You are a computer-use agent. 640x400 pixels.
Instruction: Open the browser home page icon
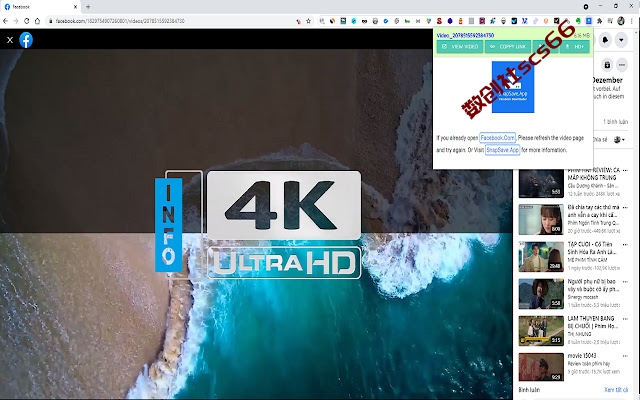pos(37,21)
